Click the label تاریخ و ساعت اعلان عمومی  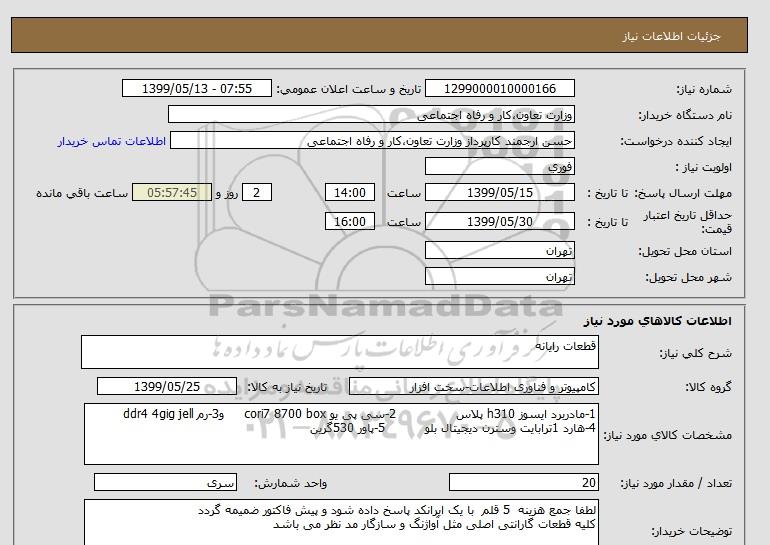[x=349, y=89]
